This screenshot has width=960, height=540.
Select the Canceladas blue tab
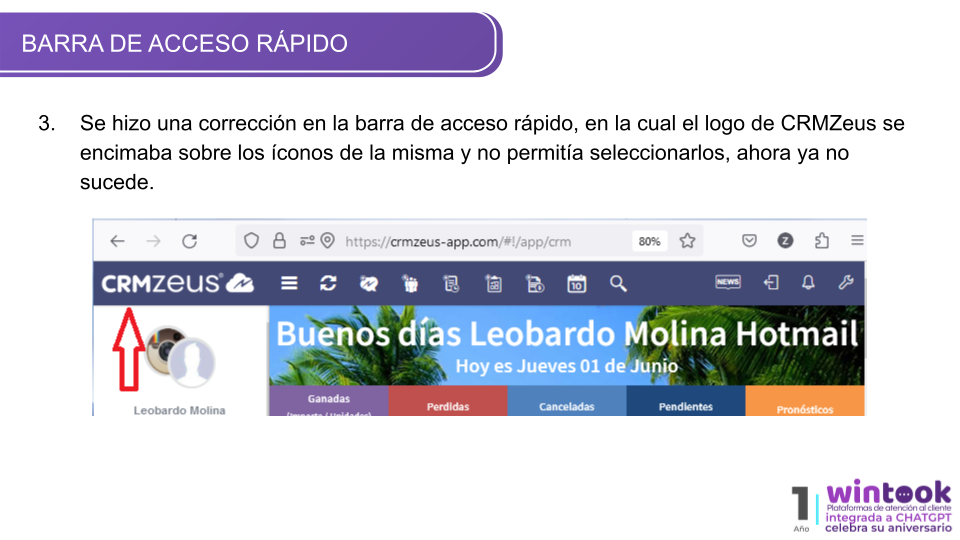pos(566,400)
